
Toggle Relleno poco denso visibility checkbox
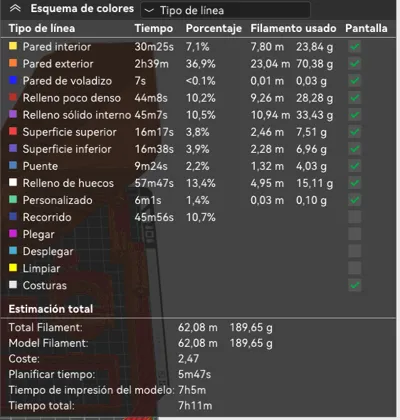(355, 98)
